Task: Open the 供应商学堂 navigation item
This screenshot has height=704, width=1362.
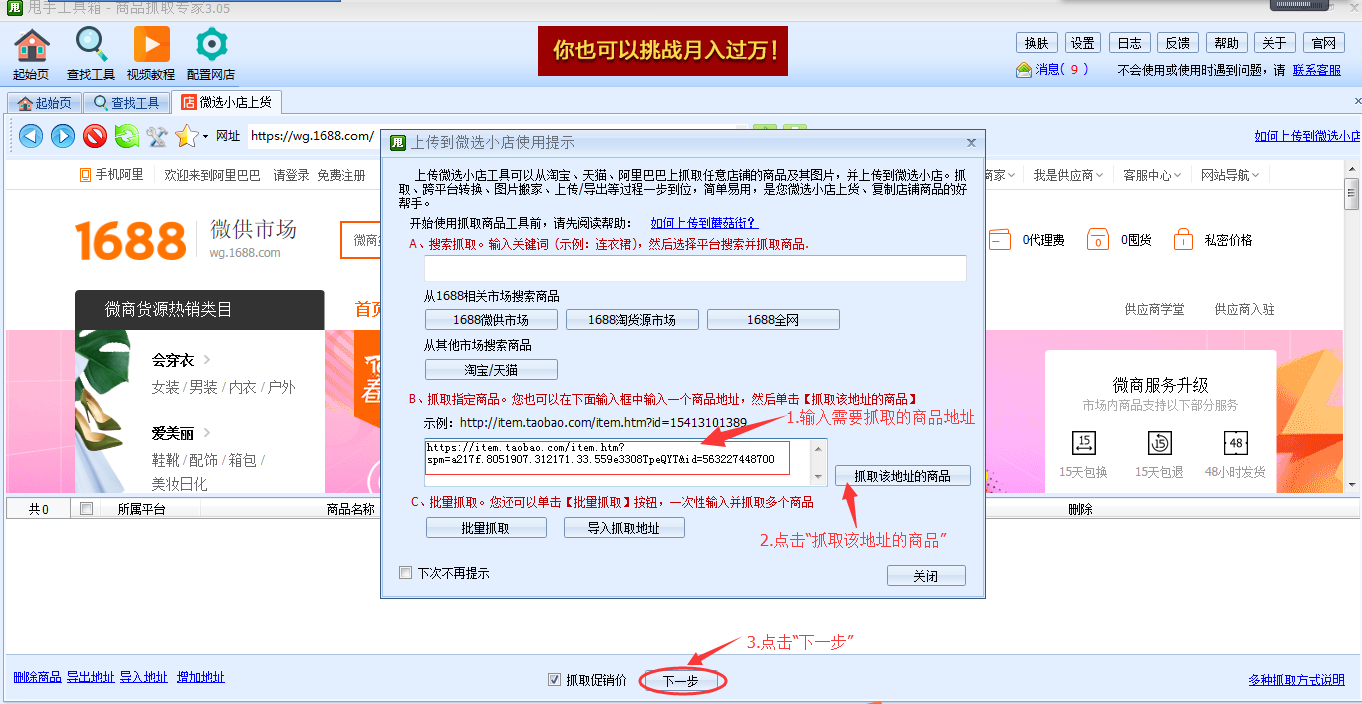Action: [1154, 310]
